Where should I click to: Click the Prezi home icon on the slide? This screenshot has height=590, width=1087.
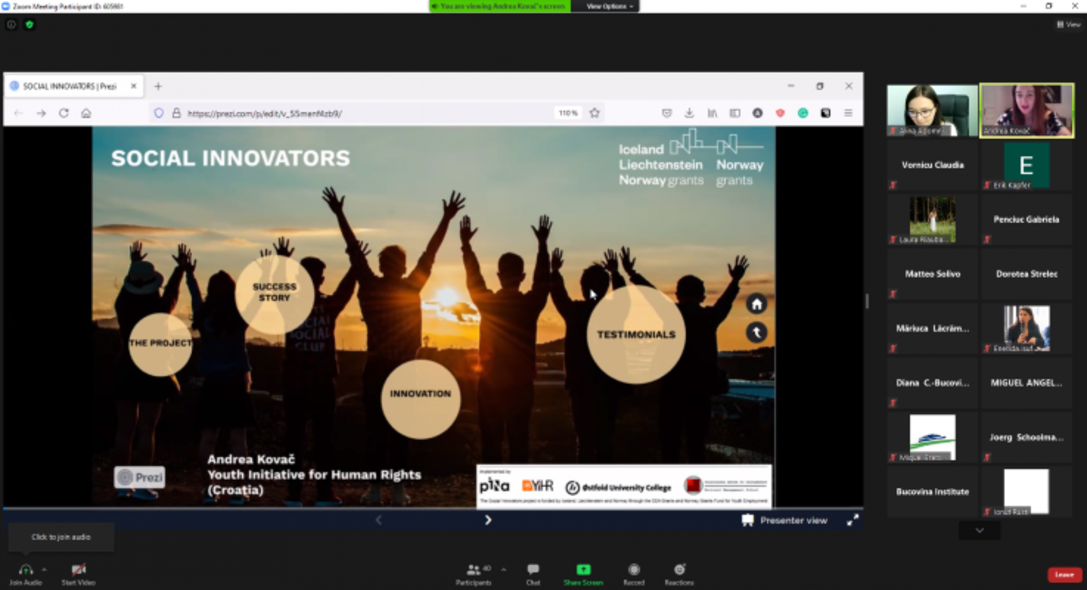pyautogui.click(x=756, y=304)
